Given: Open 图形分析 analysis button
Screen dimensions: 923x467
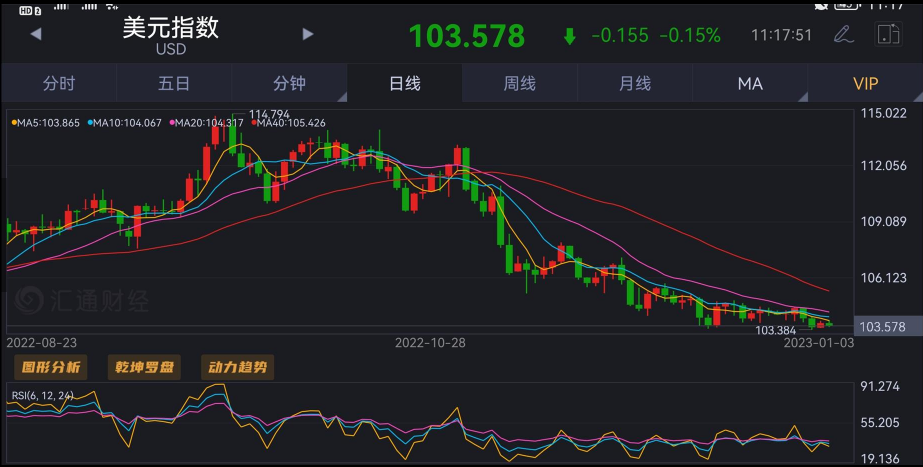Looking at the screenshot, I should tap(51, 367).
